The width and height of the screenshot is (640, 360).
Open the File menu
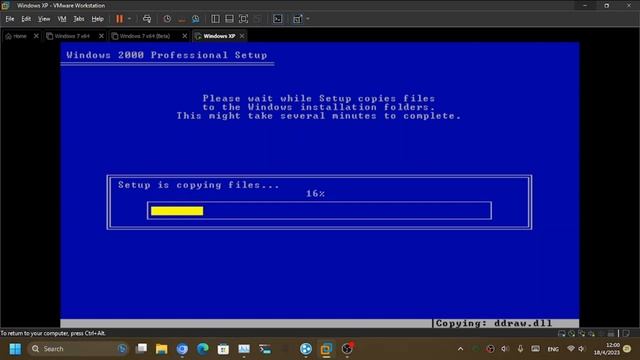coord(10,19)
